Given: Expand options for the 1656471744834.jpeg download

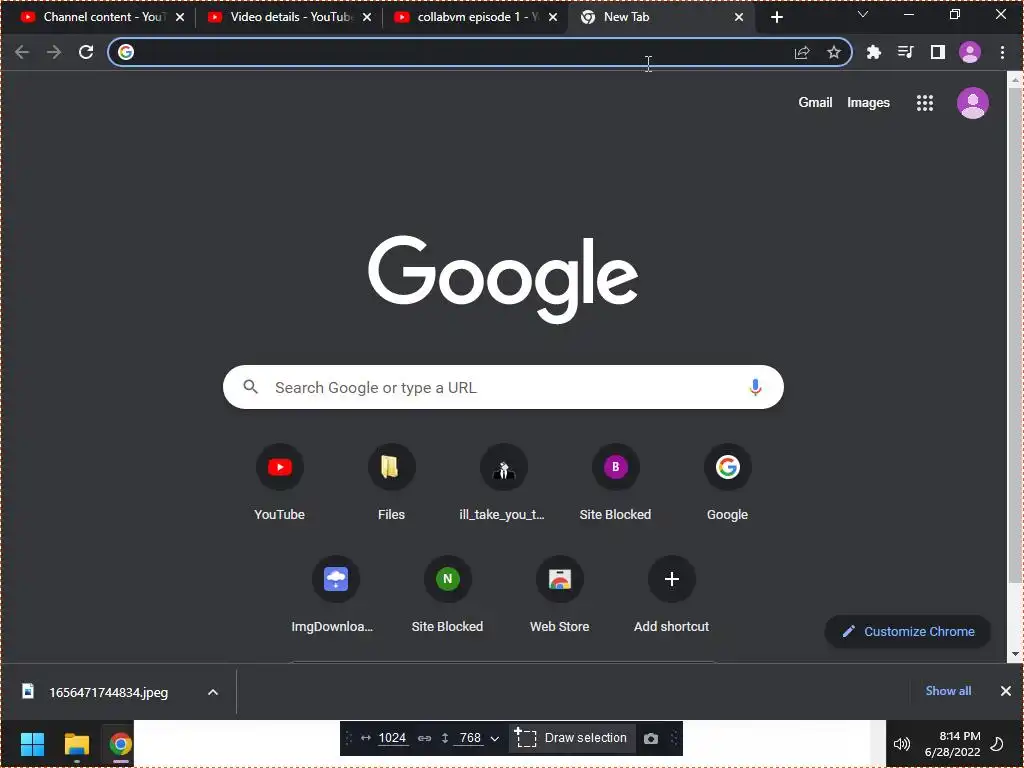Looking at the screenshot, I should [213, 692].
